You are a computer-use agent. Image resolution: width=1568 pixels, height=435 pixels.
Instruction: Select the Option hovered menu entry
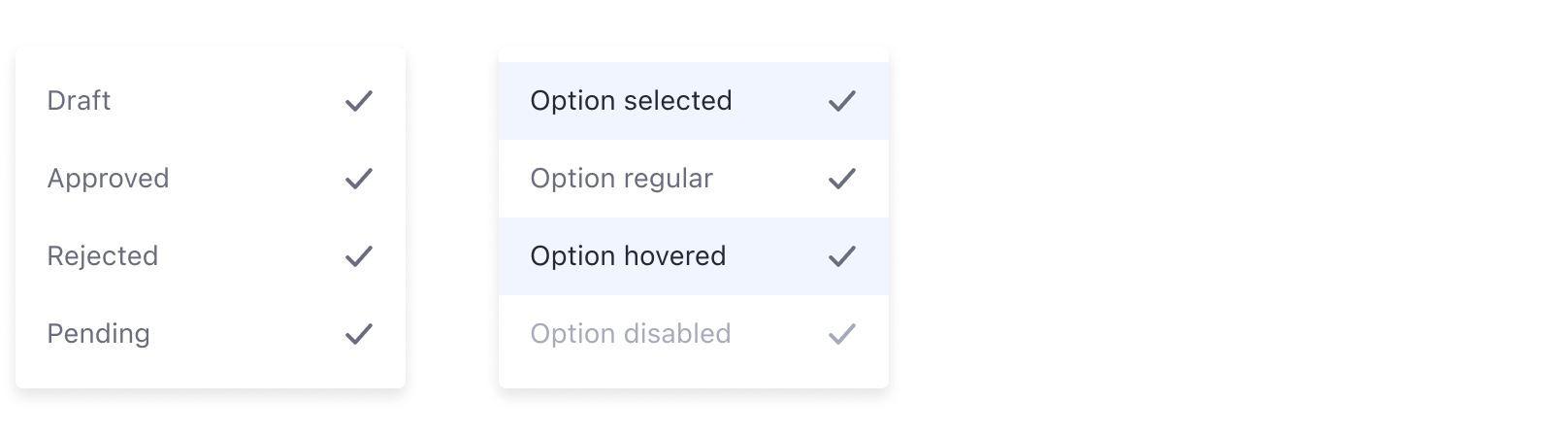[x=628, y=256]
